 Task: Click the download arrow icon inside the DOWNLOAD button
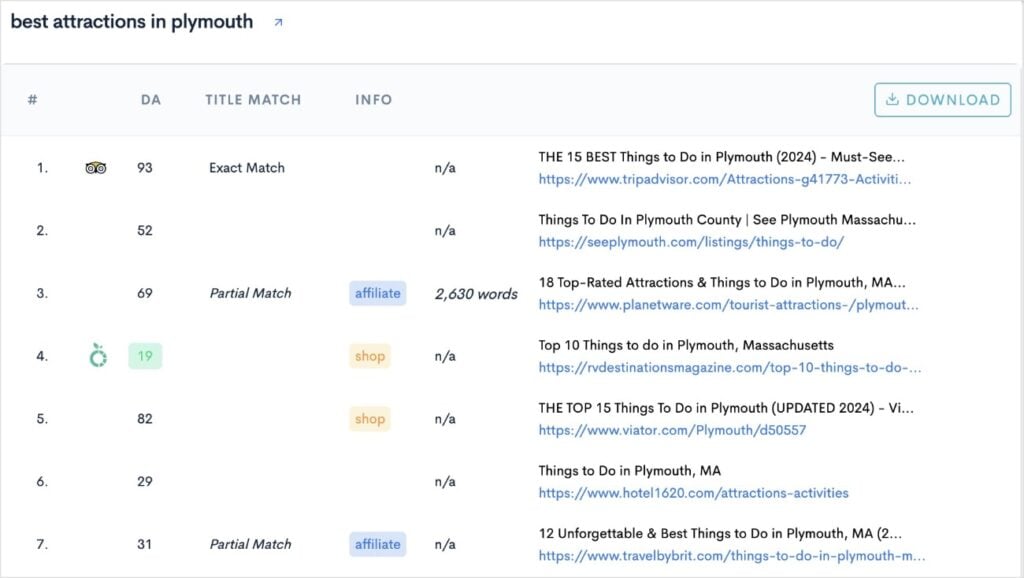click(x=890, y=99)
